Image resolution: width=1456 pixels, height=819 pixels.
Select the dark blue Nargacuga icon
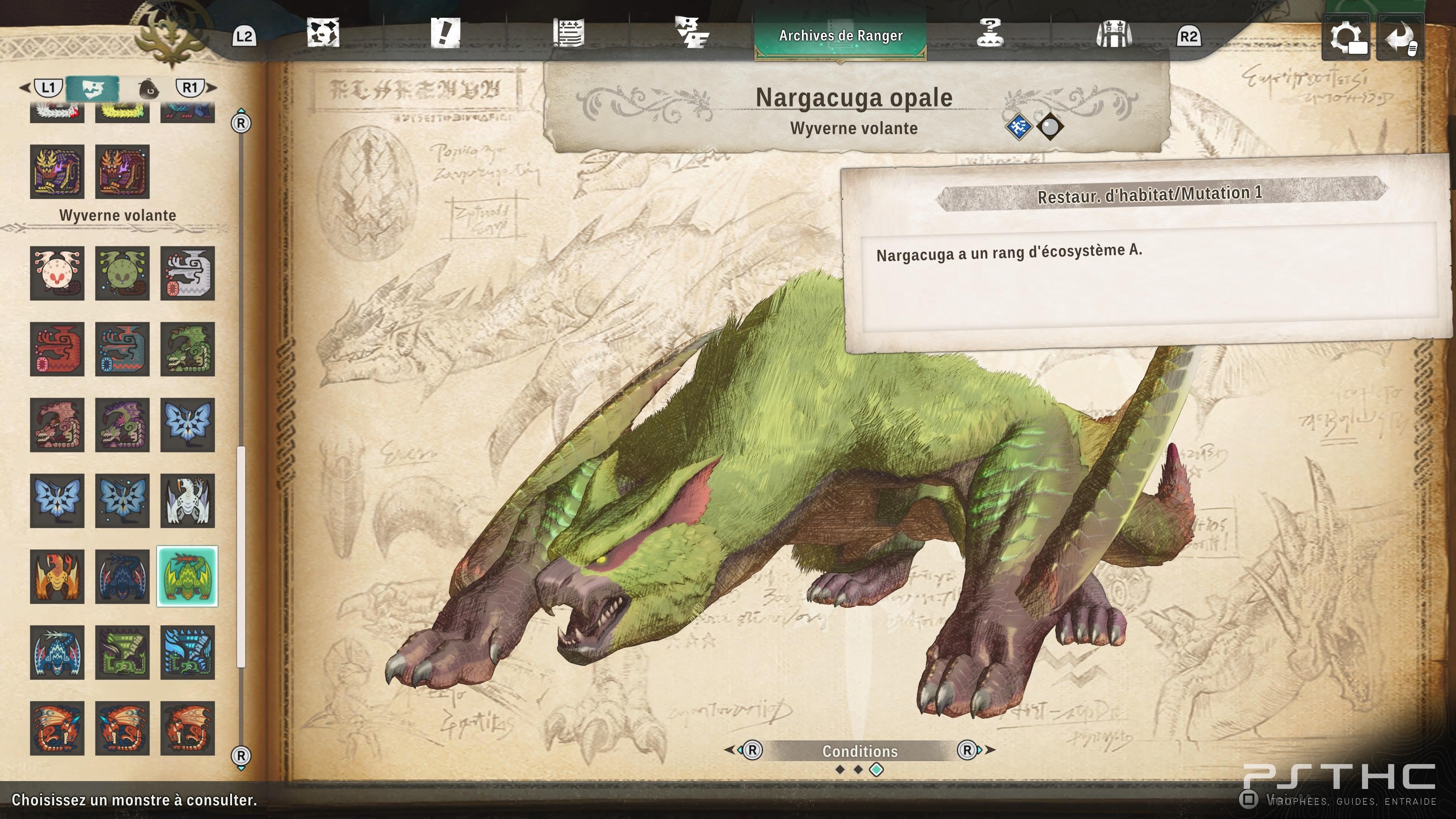[x=122, y=576]
